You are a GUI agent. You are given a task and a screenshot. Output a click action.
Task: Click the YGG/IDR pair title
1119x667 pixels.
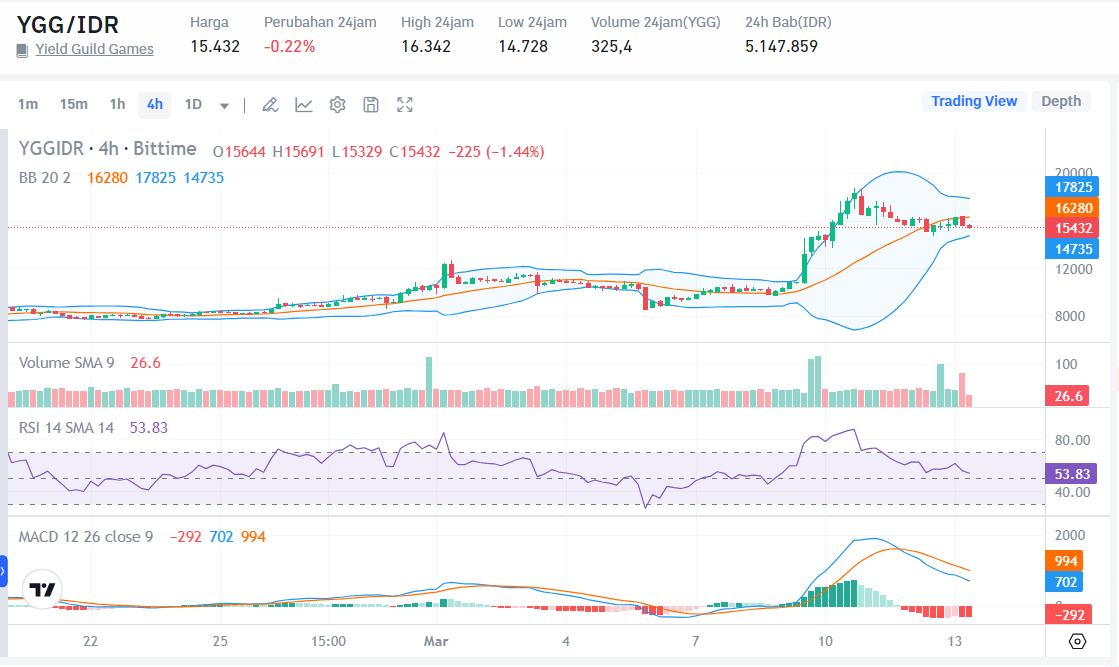68,25
